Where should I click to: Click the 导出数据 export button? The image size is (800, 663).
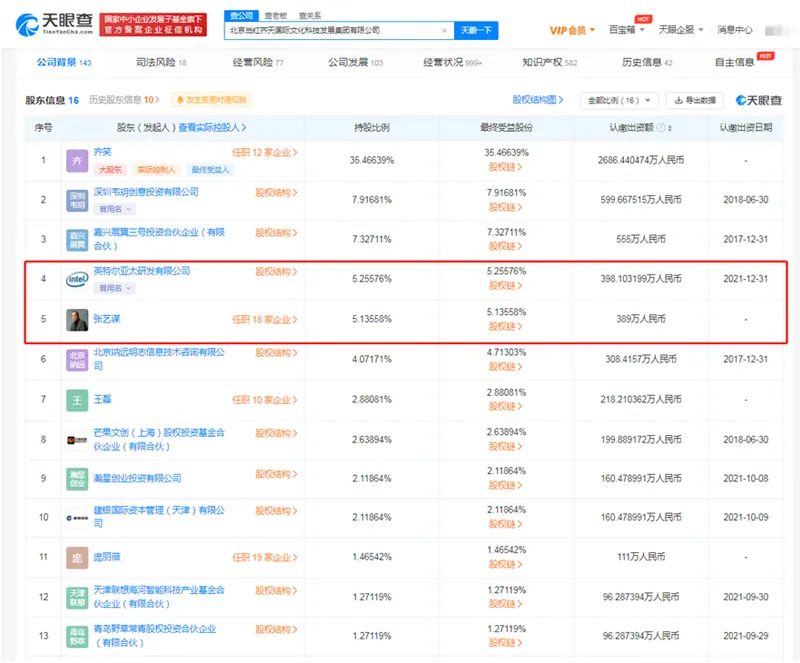point(695,100)
